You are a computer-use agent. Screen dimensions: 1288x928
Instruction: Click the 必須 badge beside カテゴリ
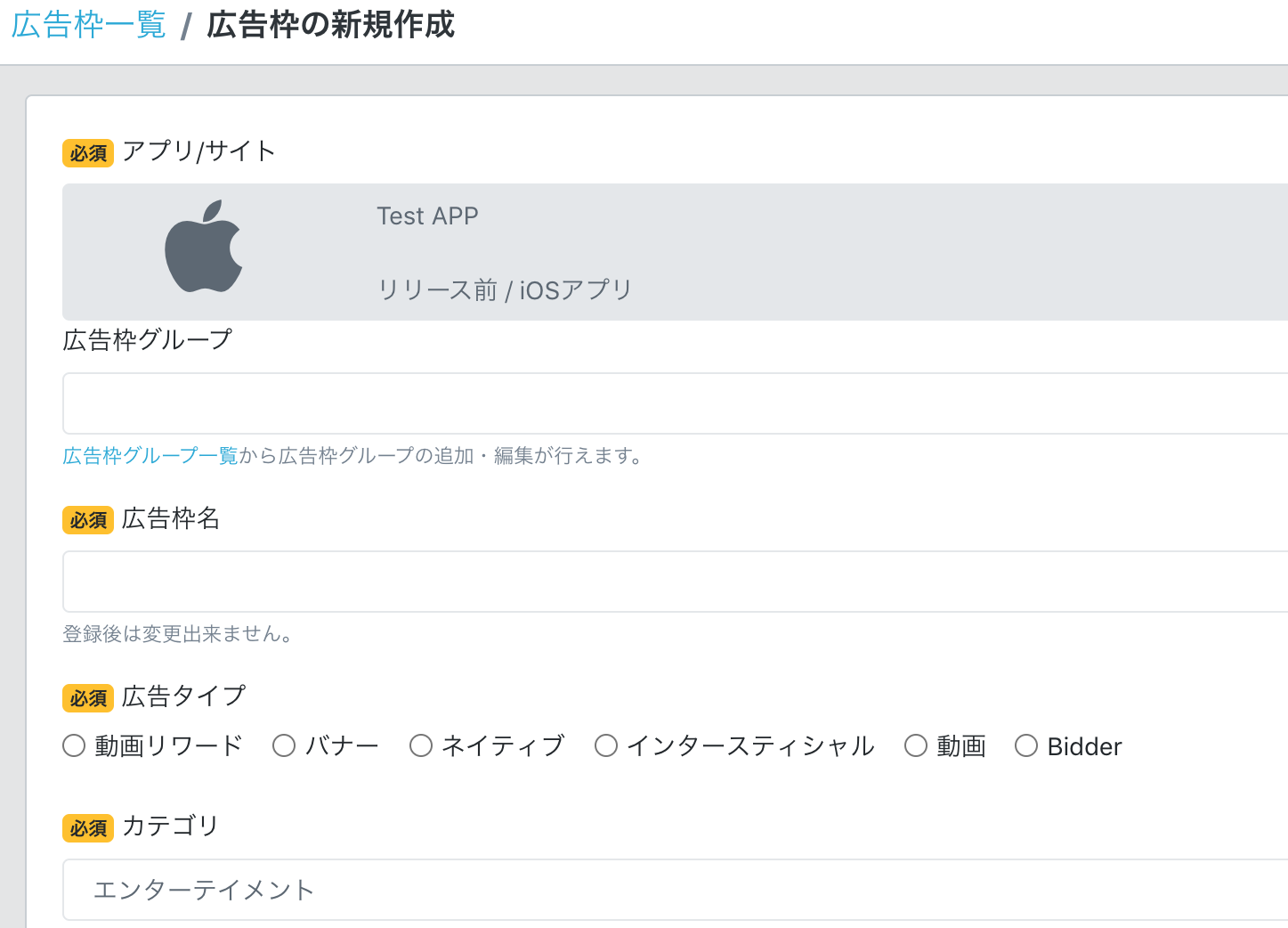87,828
